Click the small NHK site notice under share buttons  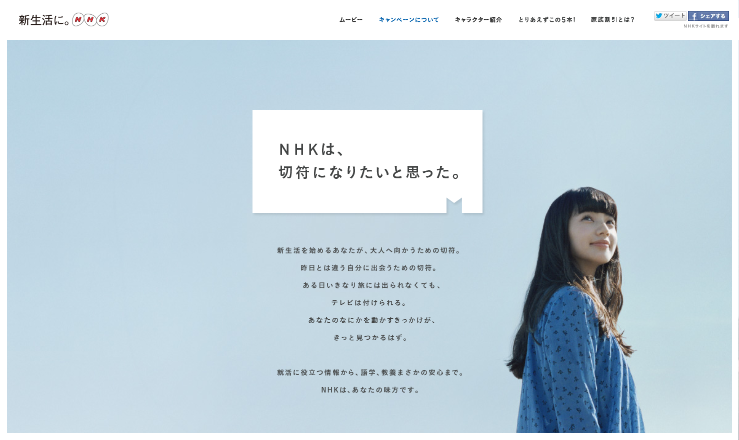coord(706,26)
